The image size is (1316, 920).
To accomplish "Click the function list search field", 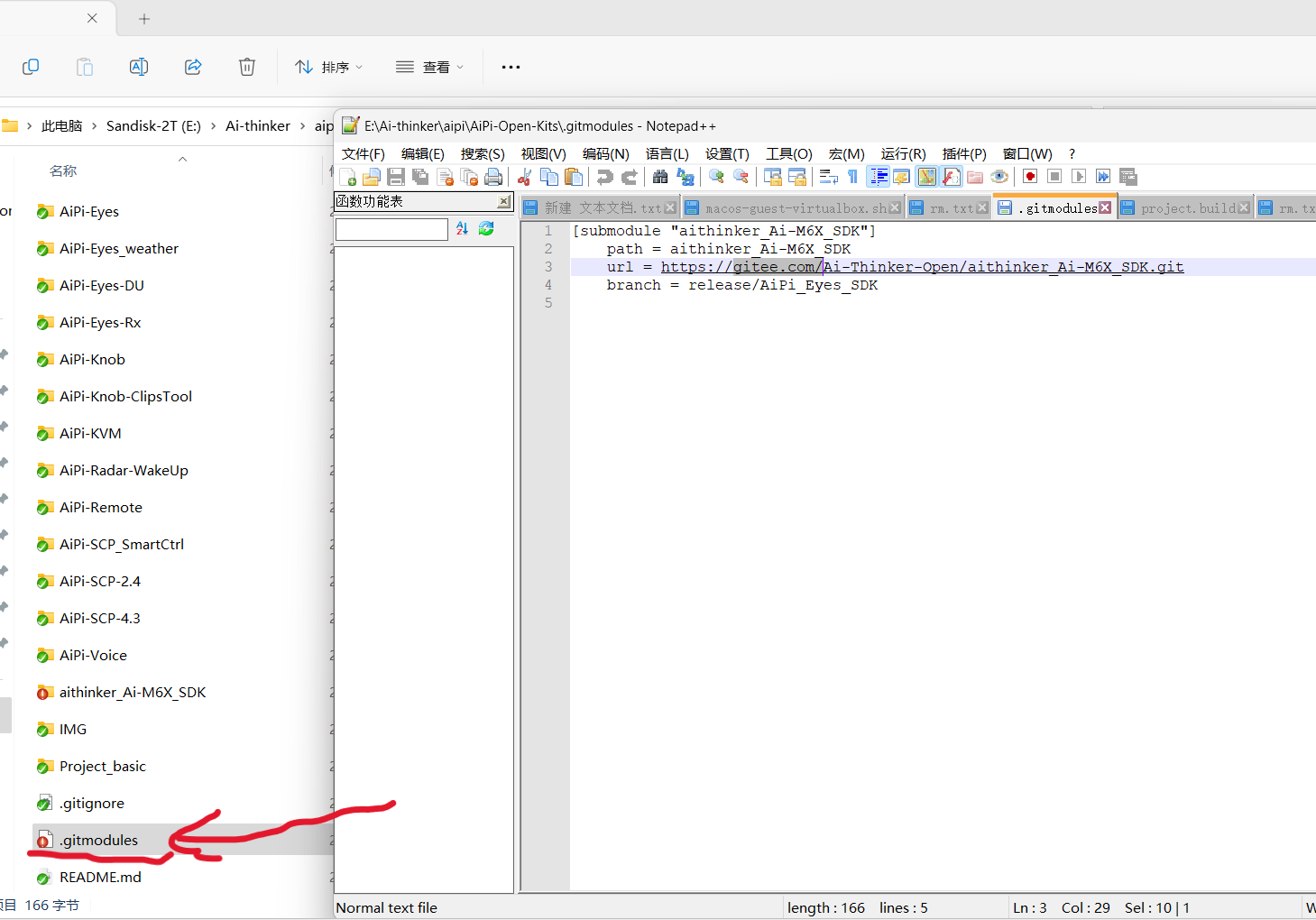I will click(391, 229).
